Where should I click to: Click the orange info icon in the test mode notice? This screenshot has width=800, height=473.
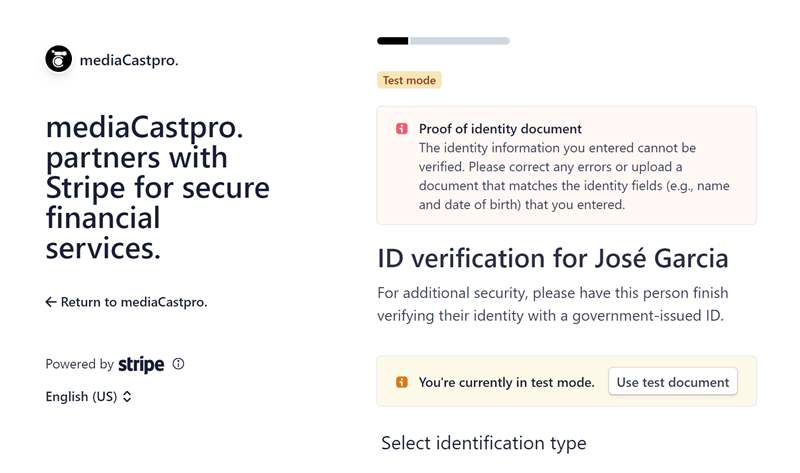coord(402,382)
